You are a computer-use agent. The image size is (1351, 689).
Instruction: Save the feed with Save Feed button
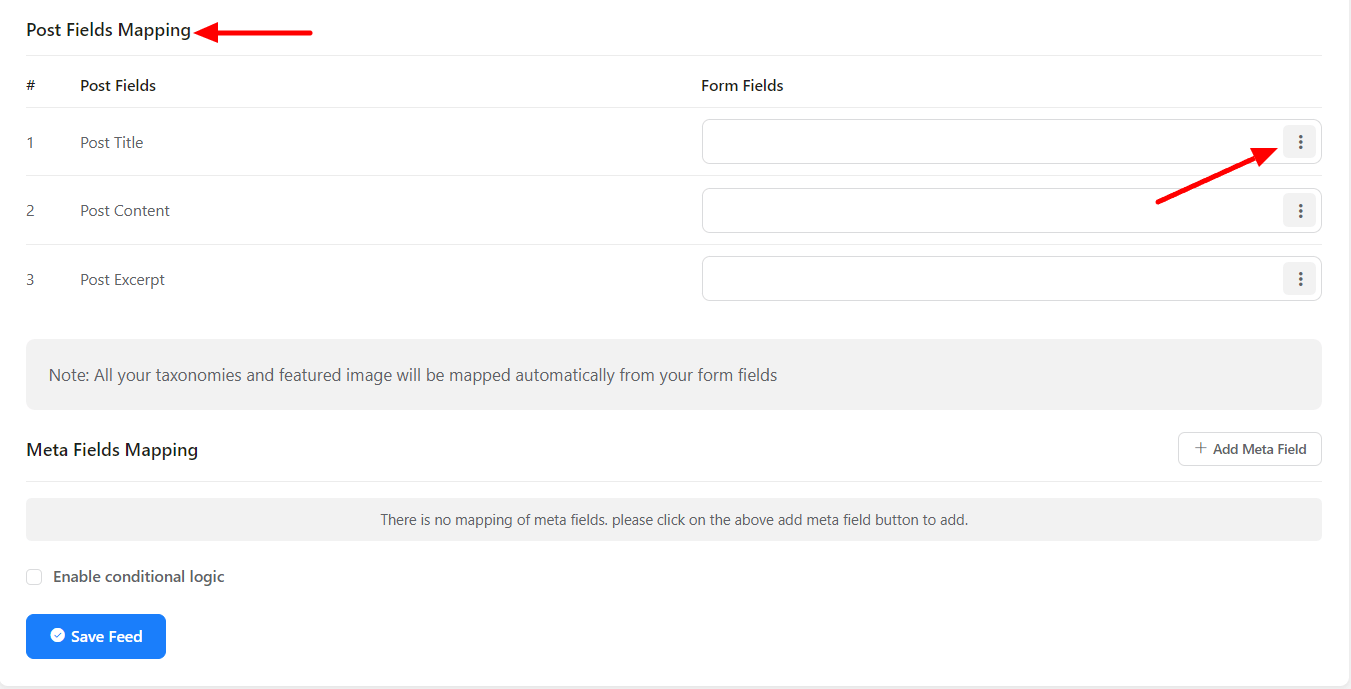[x=96, y=637]
